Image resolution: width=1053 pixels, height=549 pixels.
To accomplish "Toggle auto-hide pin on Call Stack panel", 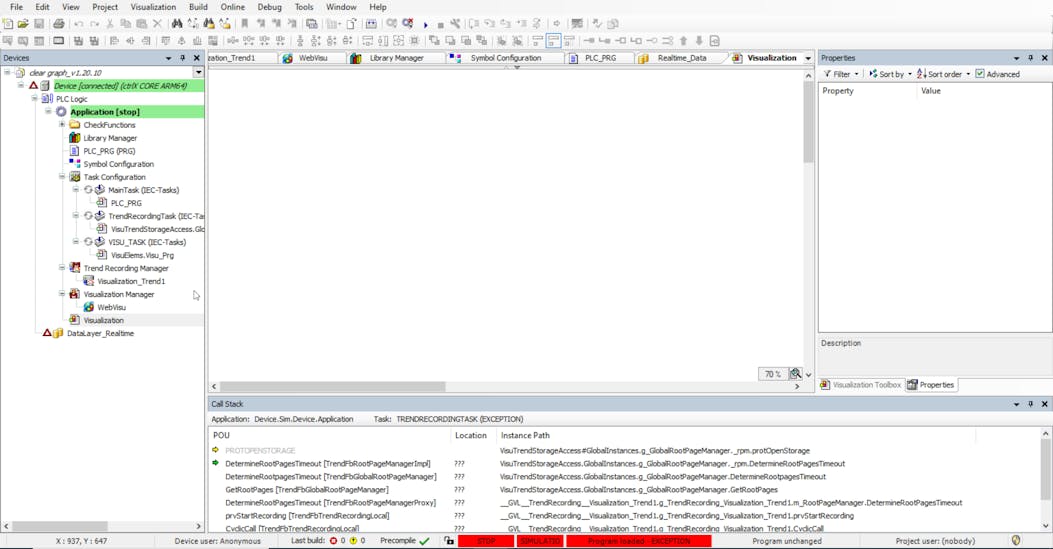I will point(1031,404).
